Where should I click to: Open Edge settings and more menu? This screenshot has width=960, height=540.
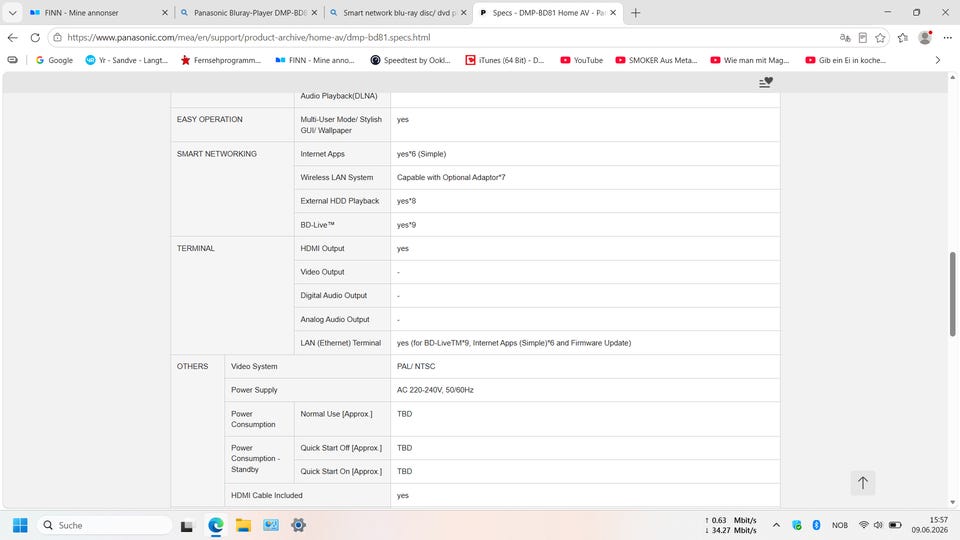pos(947,37)
